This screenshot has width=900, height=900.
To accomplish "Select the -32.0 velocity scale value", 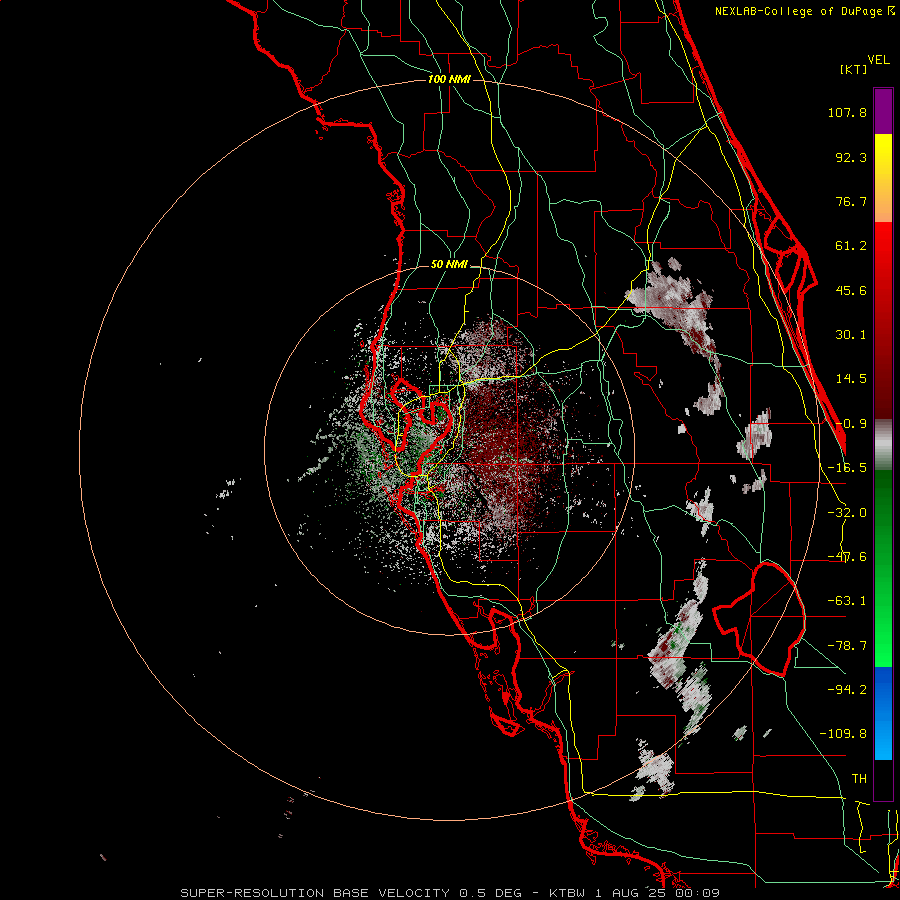I will (847, 513).
